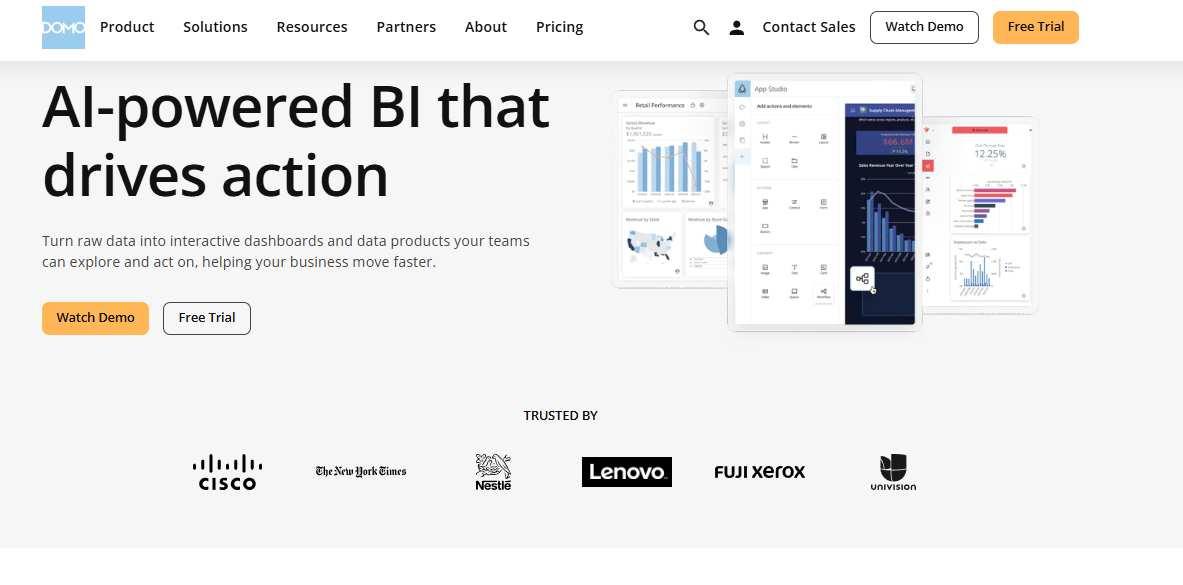Screen dimensions: 1183x585
Task: Select the Tabs element icon
Action: pos(794,161)
